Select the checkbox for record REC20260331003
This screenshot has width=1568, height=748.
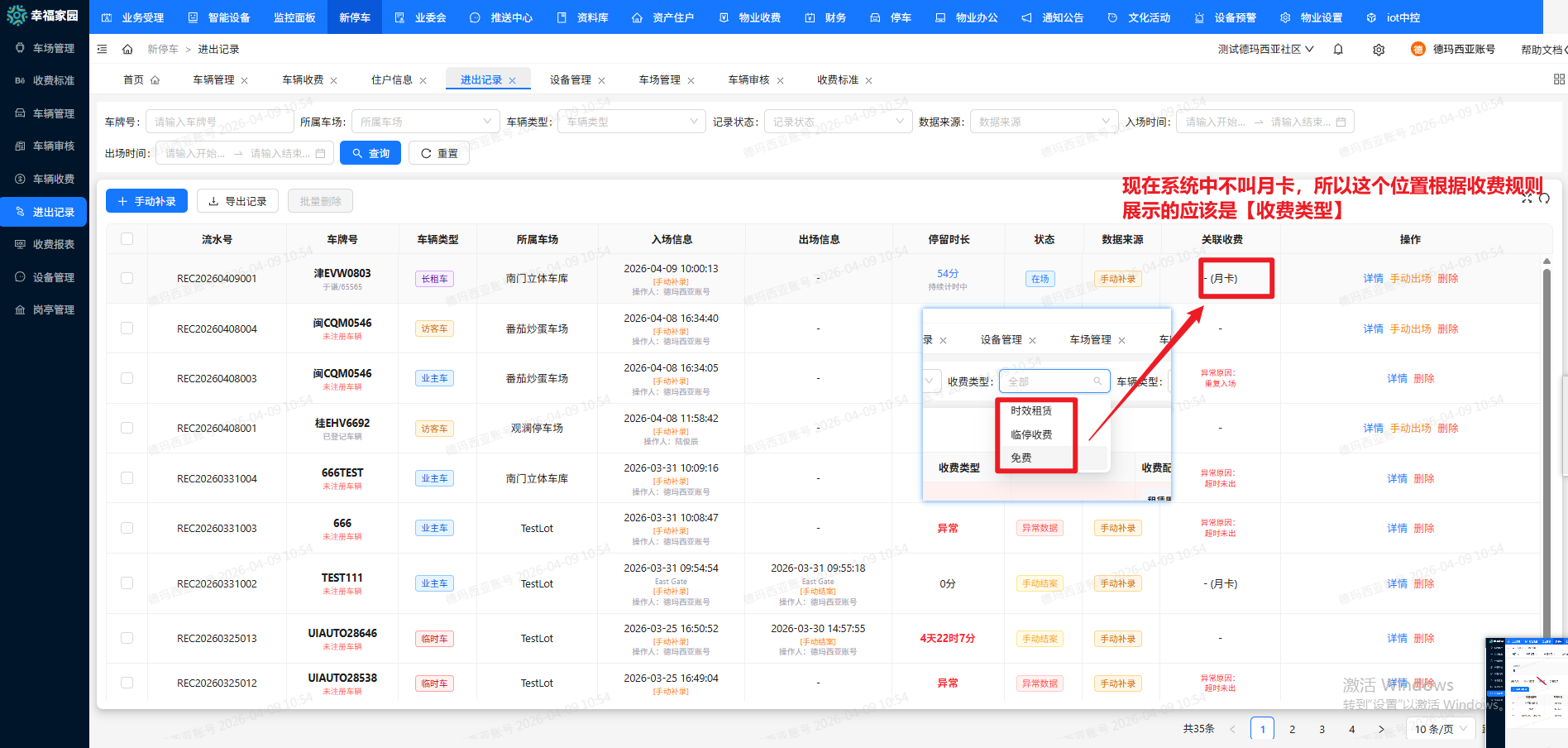(x=127, y=528)
